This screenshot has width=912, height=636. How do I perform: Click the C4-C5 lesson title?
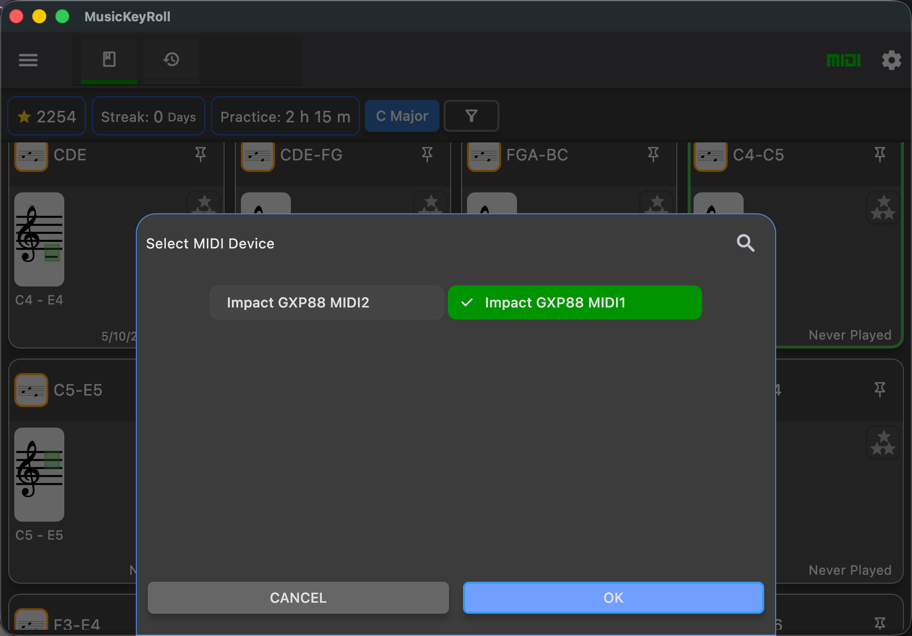pos(758,155)
